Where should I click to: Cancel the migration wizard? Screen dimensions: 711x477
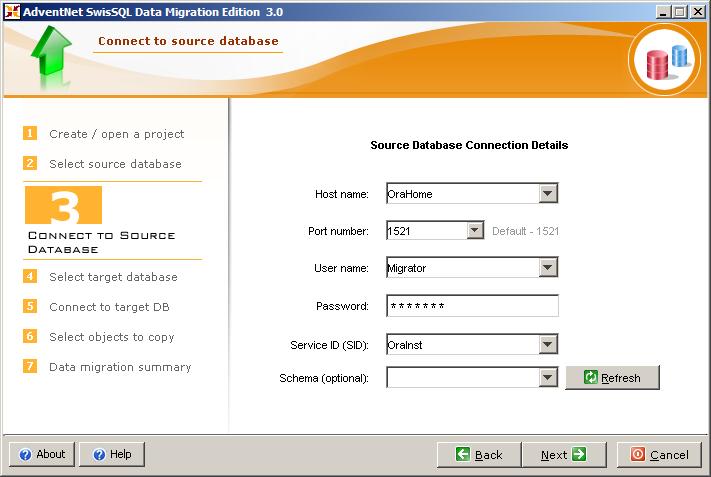point(659,454)
